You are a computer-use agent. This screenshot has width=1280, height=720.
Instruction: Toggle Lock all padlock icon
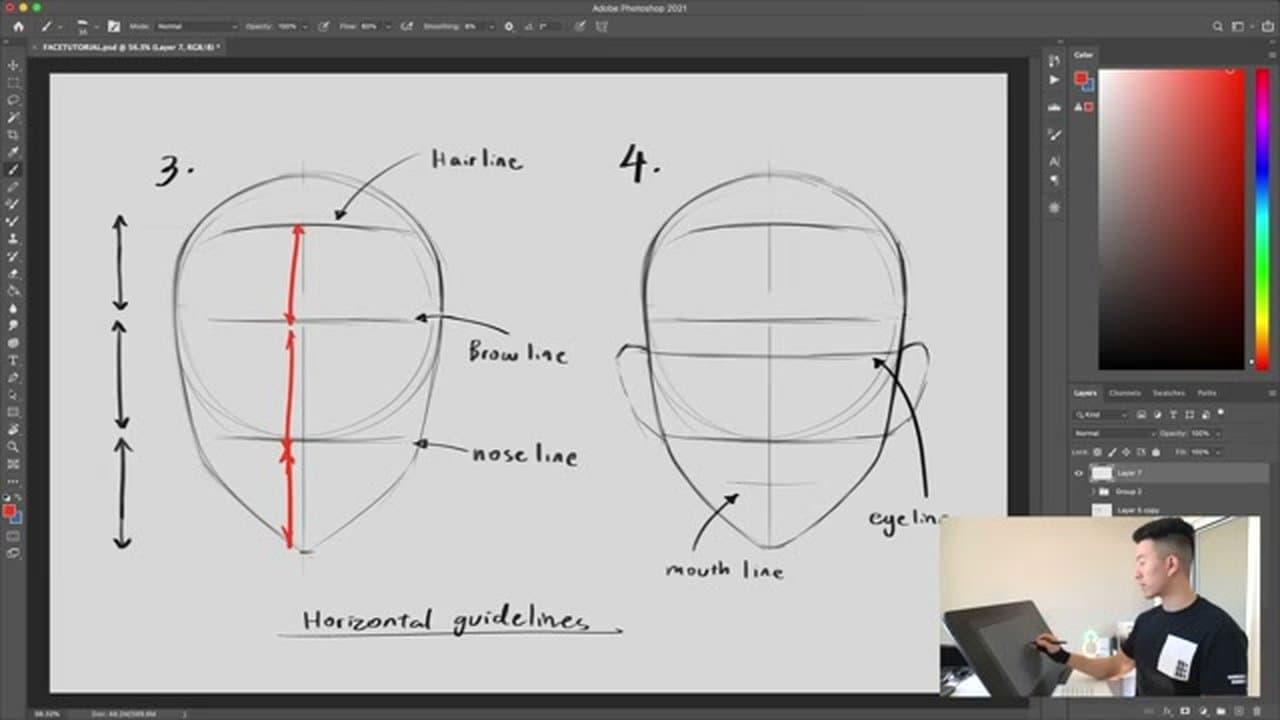pyautogui.click(x=1155, y=452)
